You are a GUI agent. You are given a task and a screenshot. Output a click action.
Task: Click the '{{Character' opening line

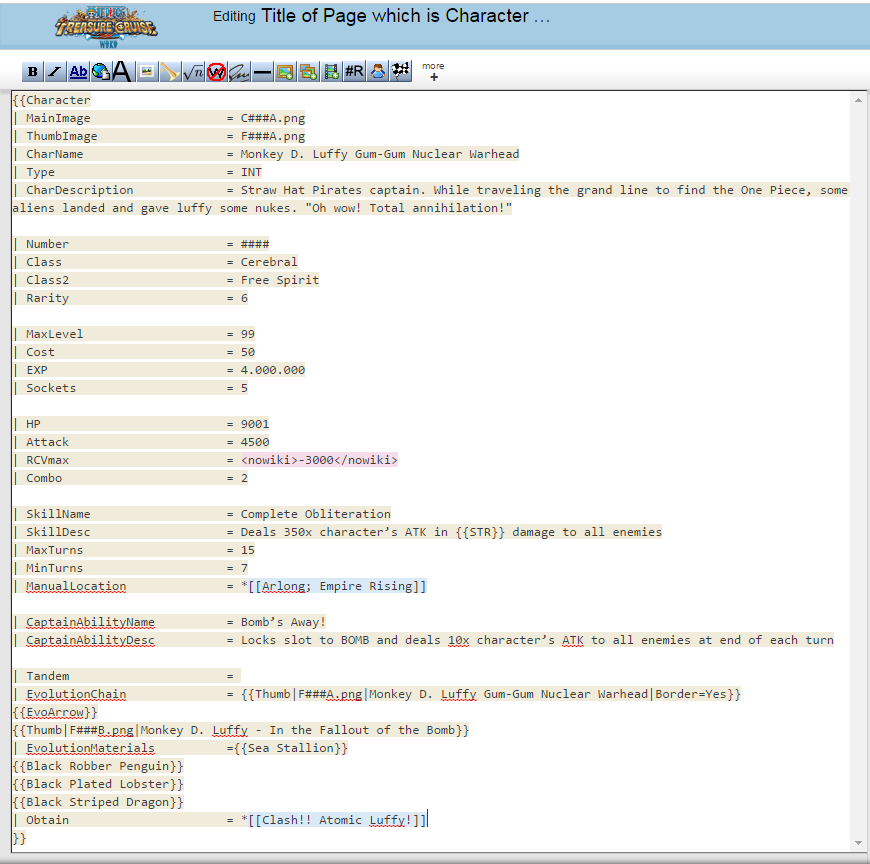(x=52, y=100)
